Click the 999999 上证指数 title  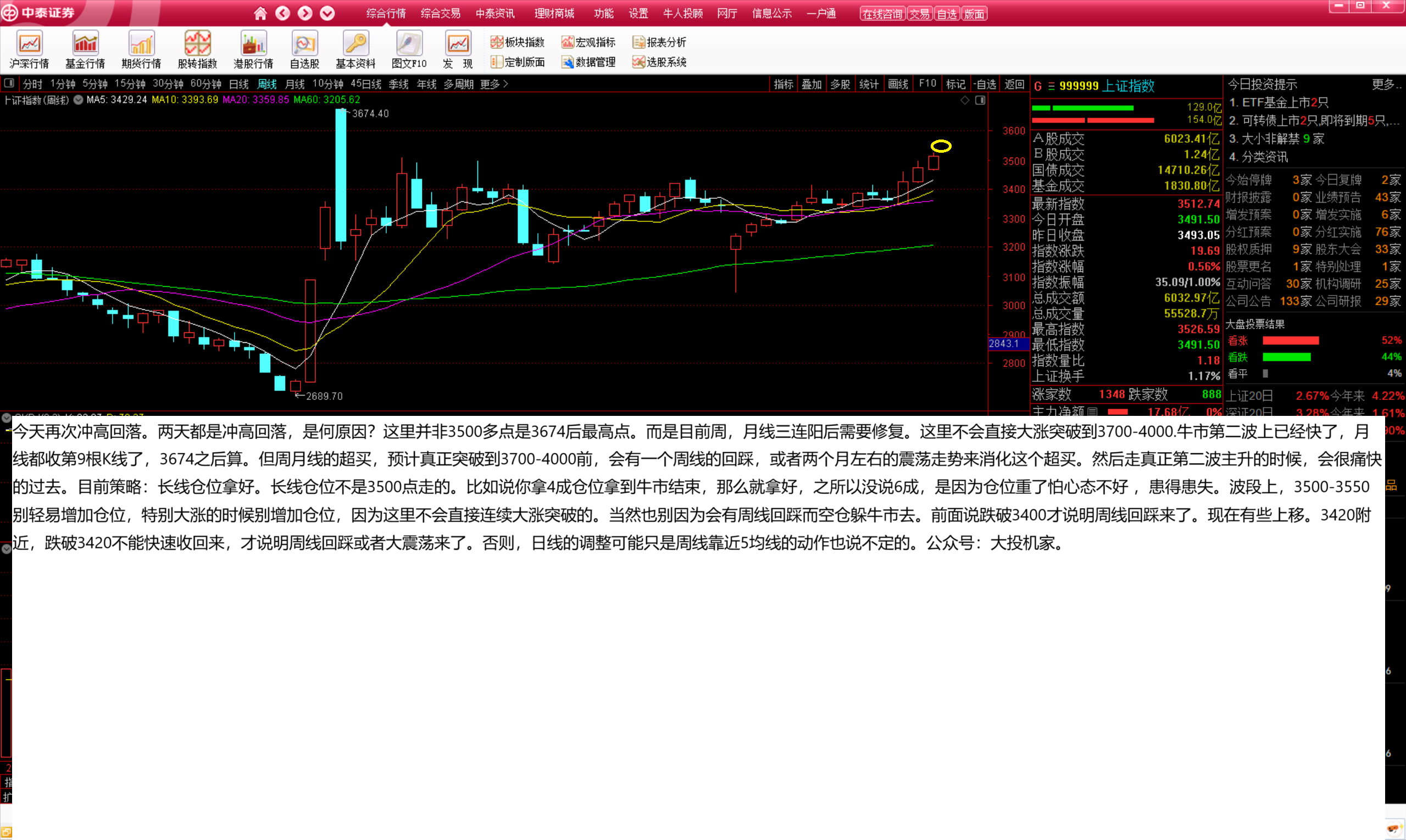click(1107, 86)
